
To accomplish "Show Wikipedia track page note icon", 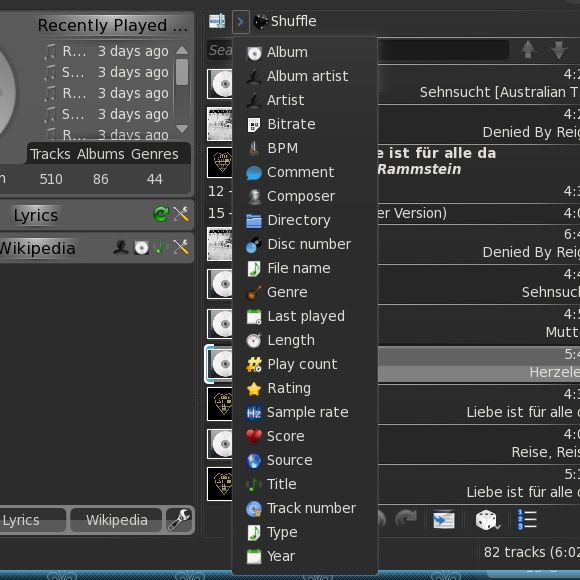I will tap(159, 247).
